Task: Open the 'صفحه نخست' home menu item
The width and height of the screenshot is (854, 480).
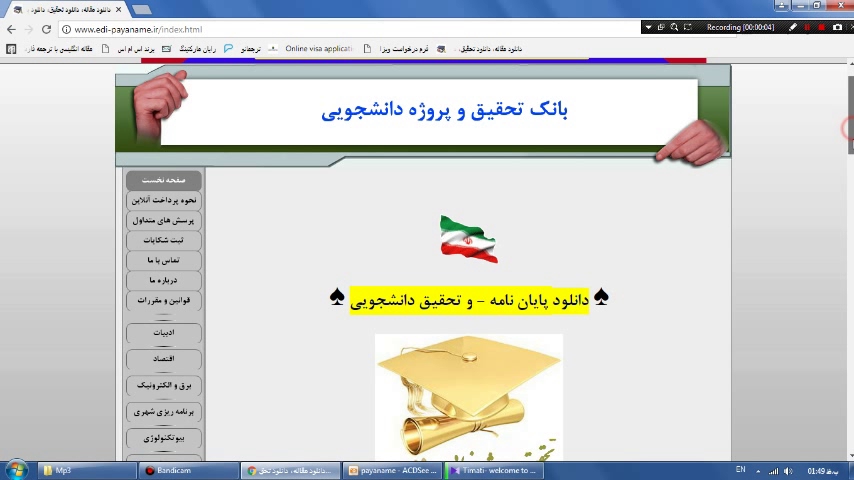Action: pyautogui.click(x=164, y=181)
